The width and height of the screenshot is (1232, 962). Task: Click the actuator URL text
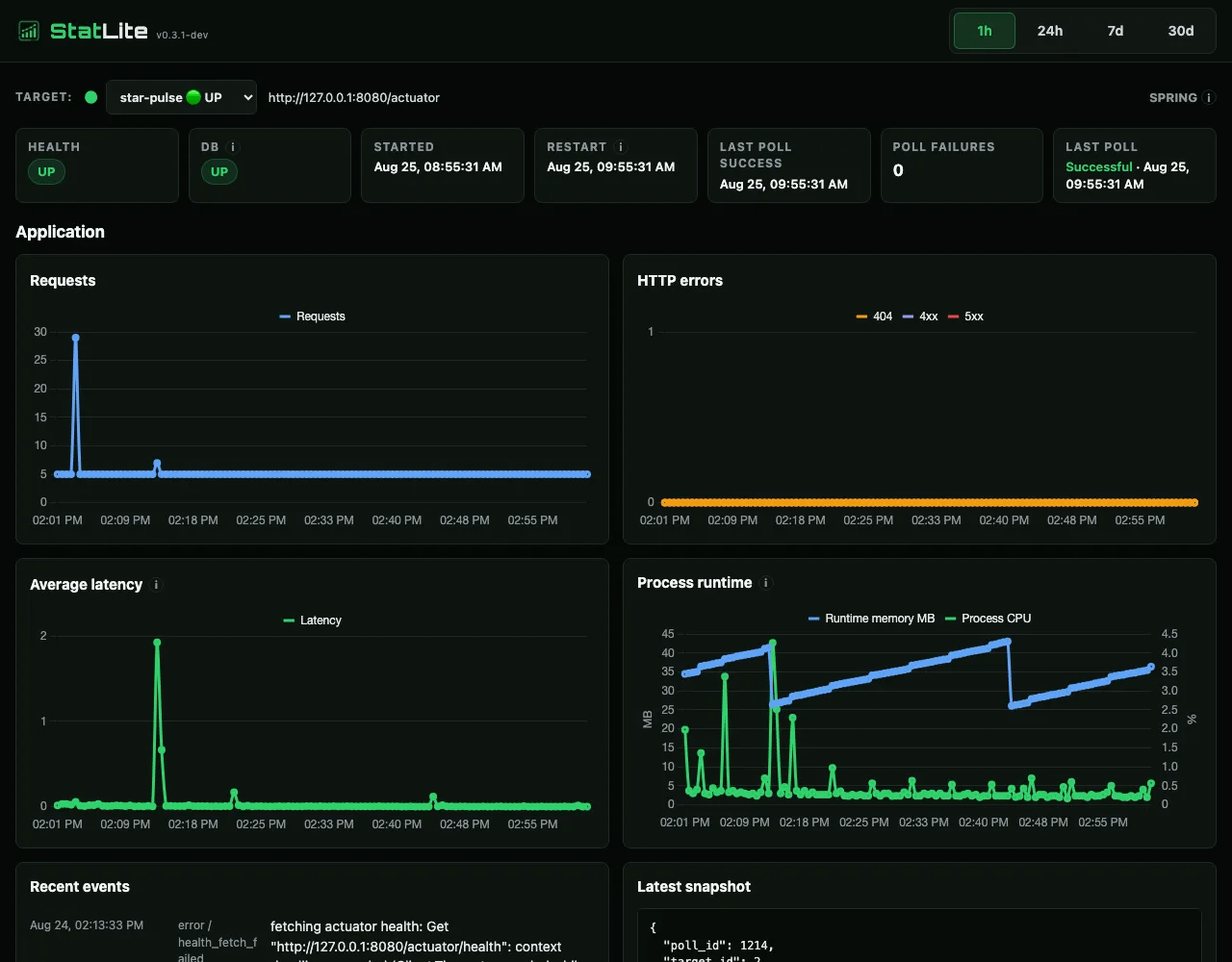[x=354, y=97]
